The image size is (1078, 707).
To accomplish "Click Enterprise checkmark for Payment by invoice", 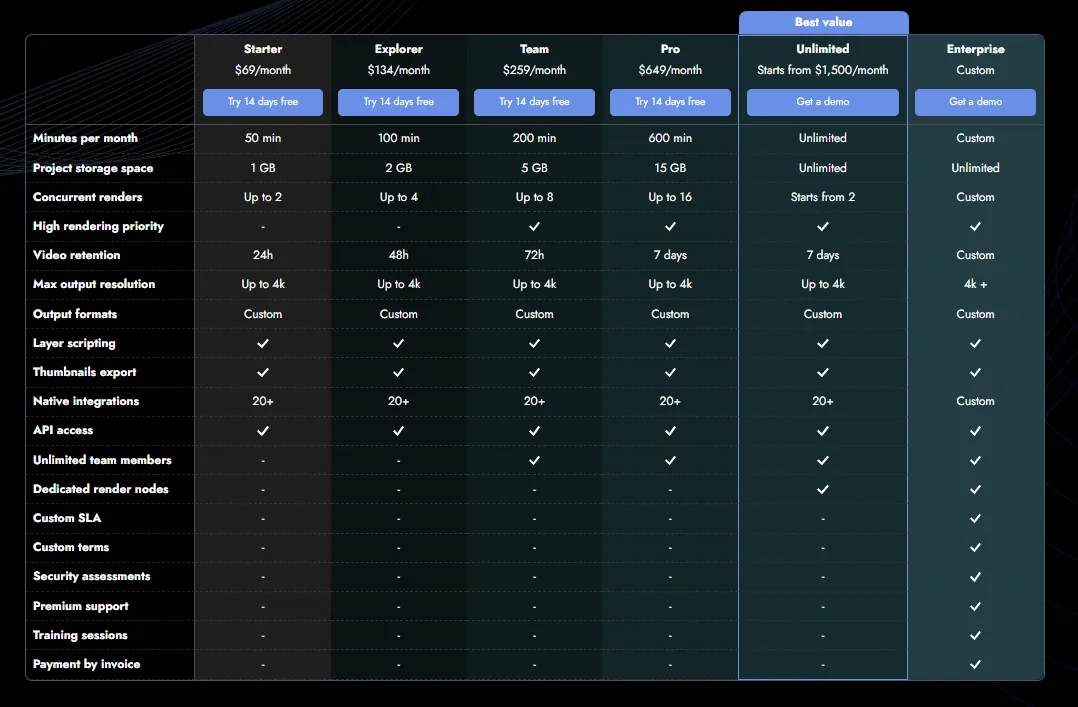I will coord(976,664).
